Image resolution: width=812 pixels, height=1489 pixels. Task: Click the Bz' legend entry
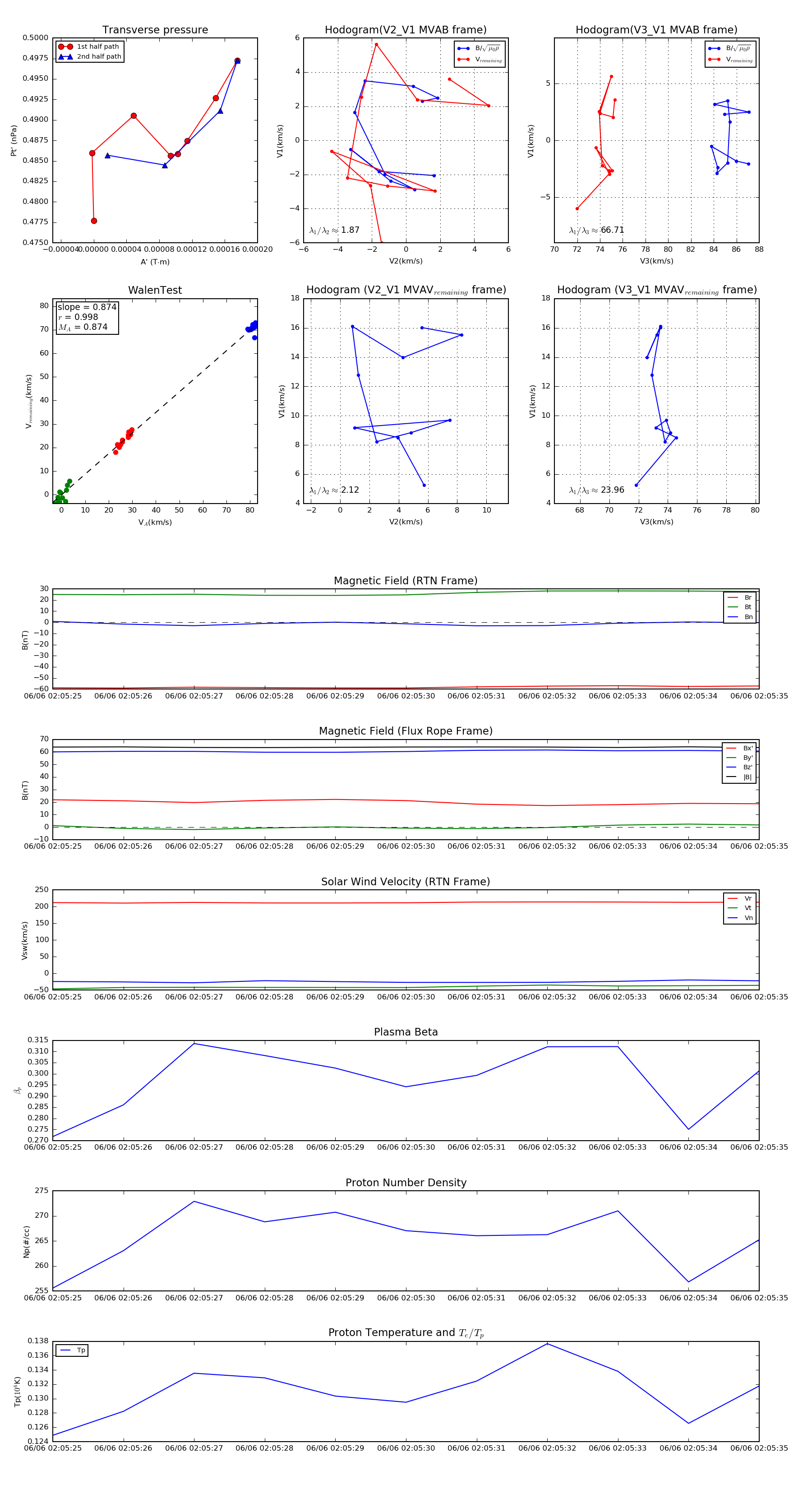740,768
